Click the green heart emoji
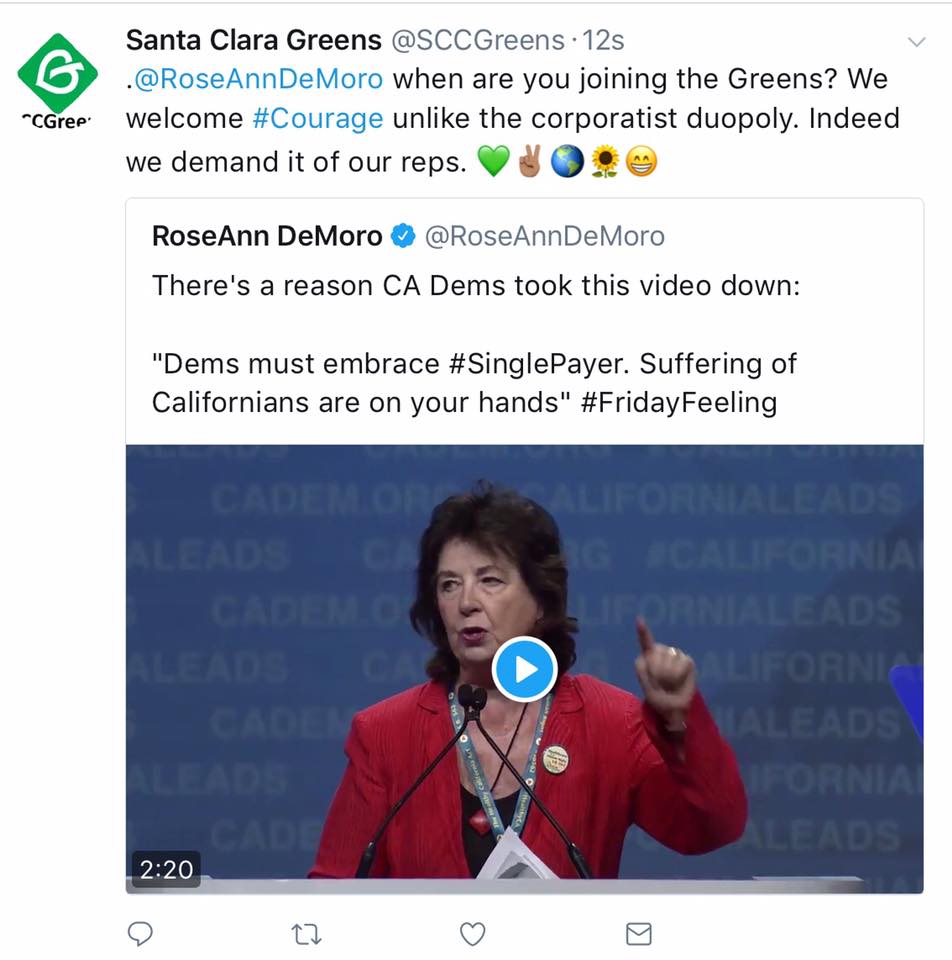Viewport: 952px width, 960px height. click(x=494, y=160)
